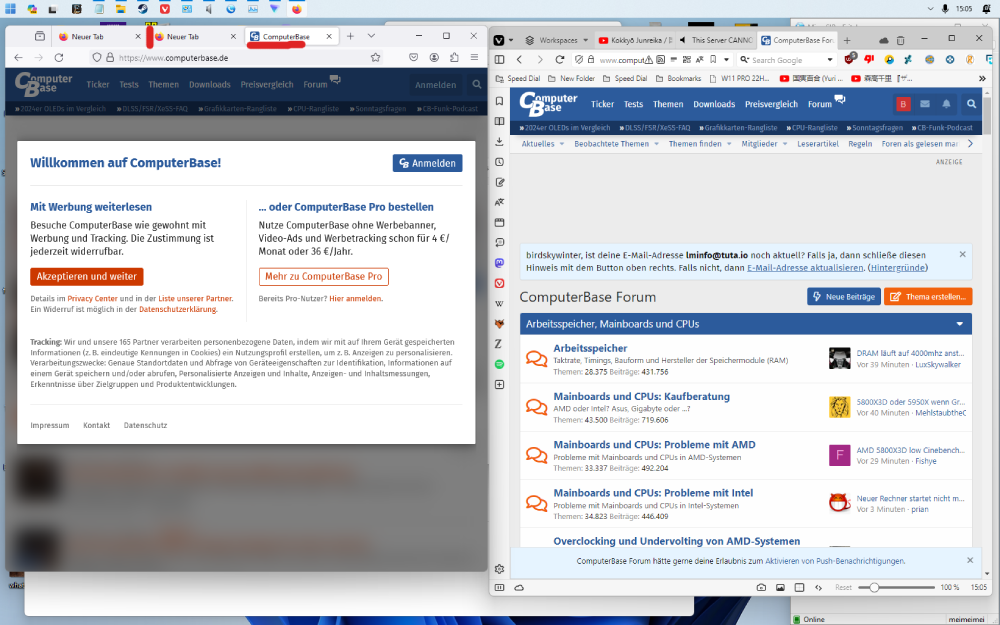This screenshot has width=1000, height=625.
Task: Click the sync cloud icon in status bar
Action: point(519,587)
